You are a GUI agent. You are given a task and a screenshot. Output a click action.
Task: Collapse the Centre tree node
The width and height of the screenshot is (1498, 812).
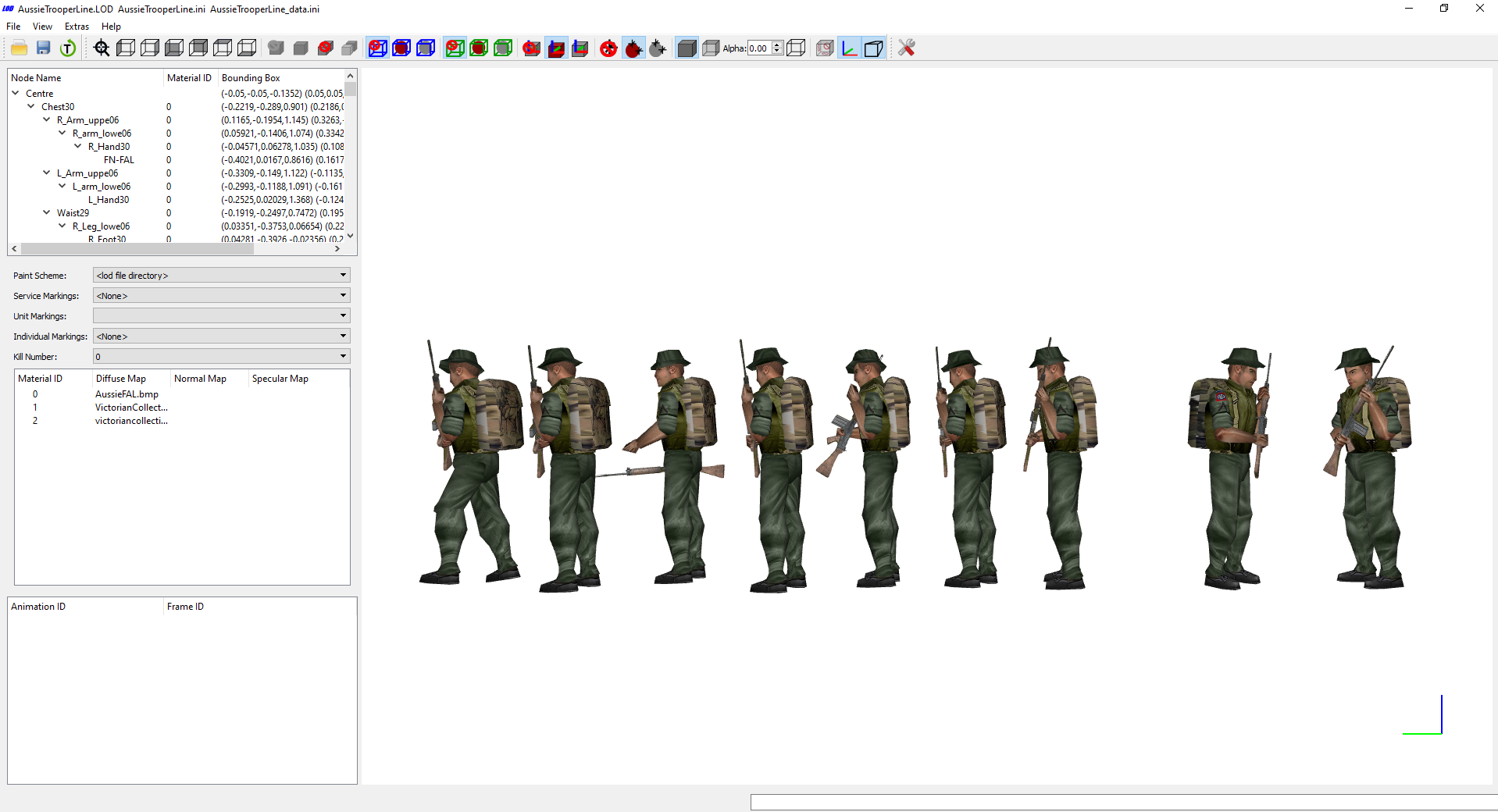(15, 93)
